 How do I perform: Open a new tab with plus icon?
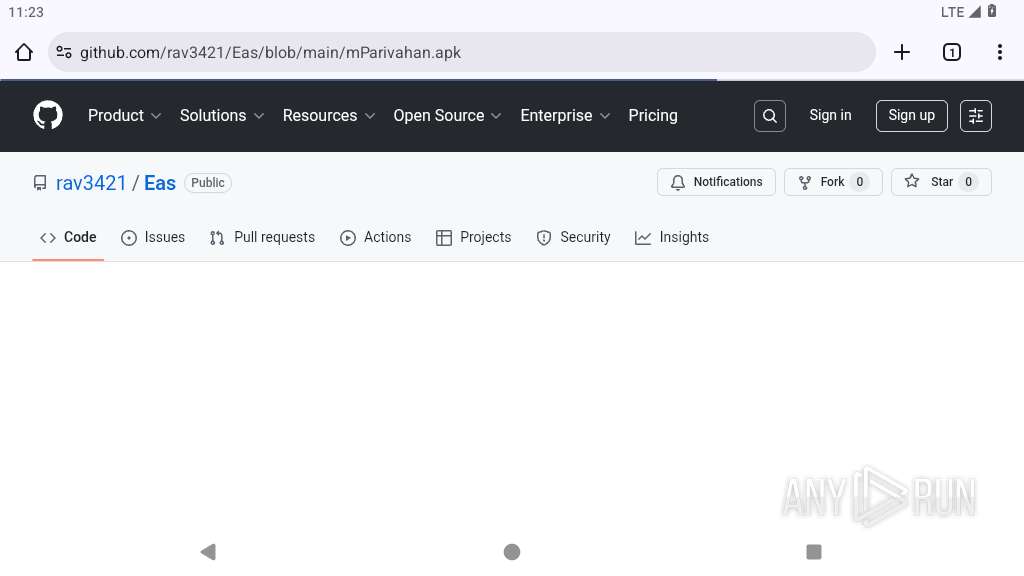coord(902,52)
